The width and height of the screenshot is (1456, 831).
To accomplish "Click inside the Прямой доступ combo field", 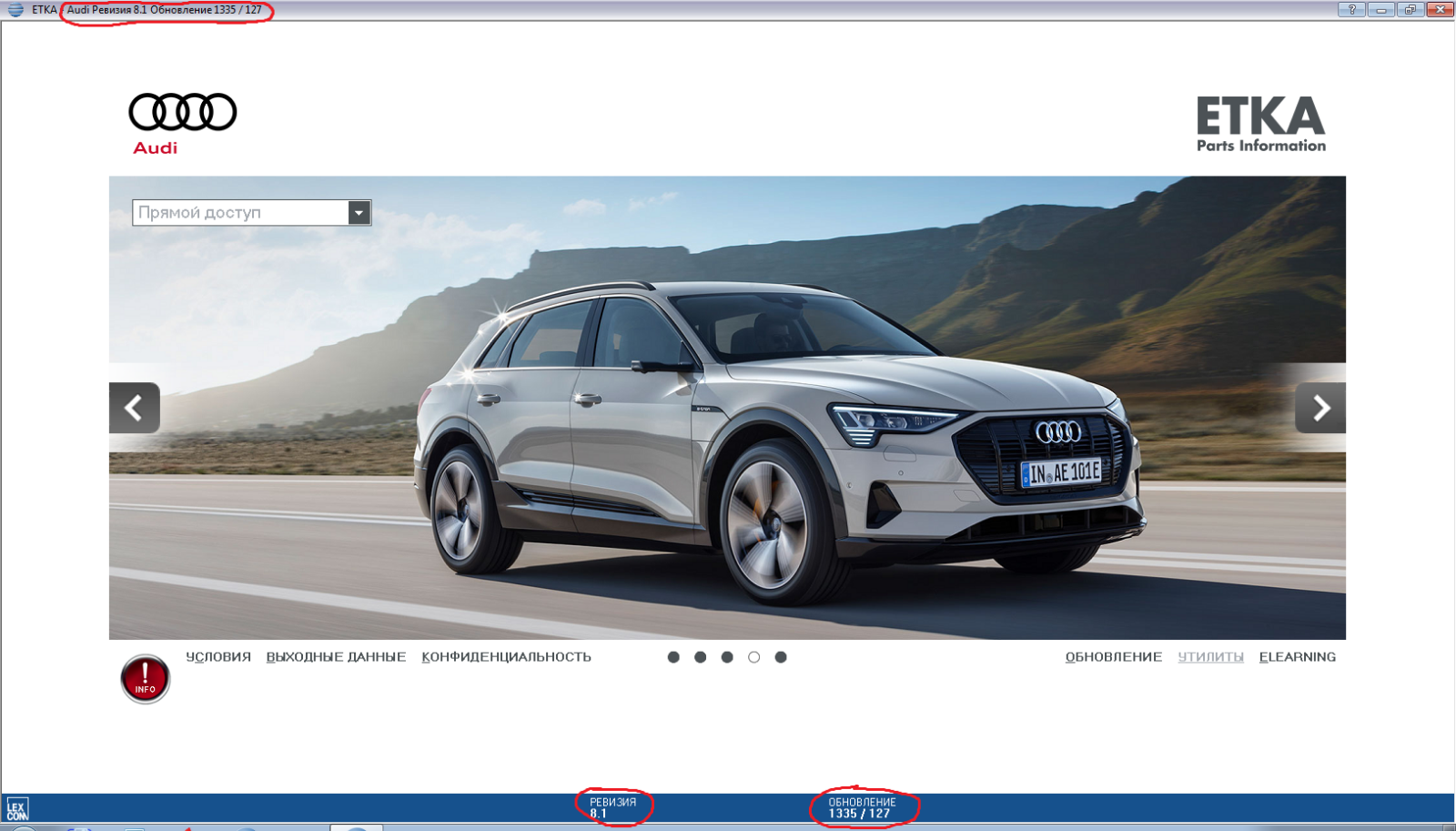I will [x=240, y=213].
